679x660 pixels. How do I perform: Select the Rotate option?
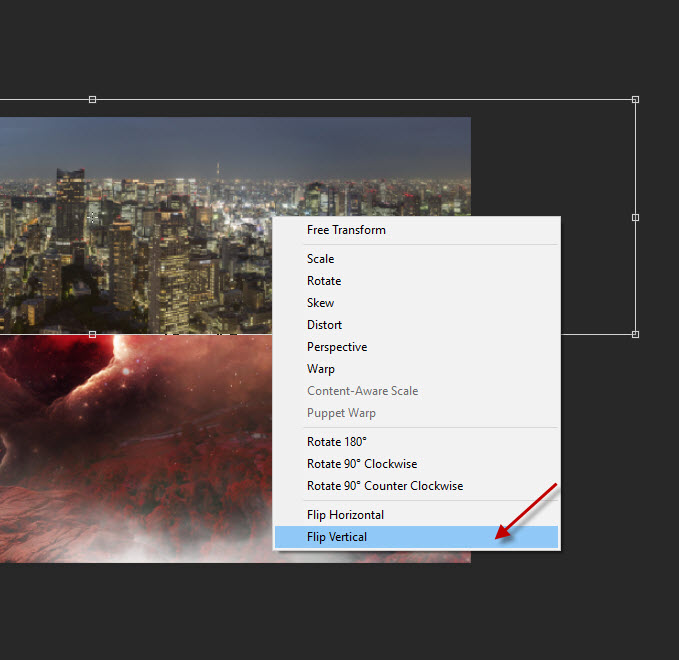point(324,281)
